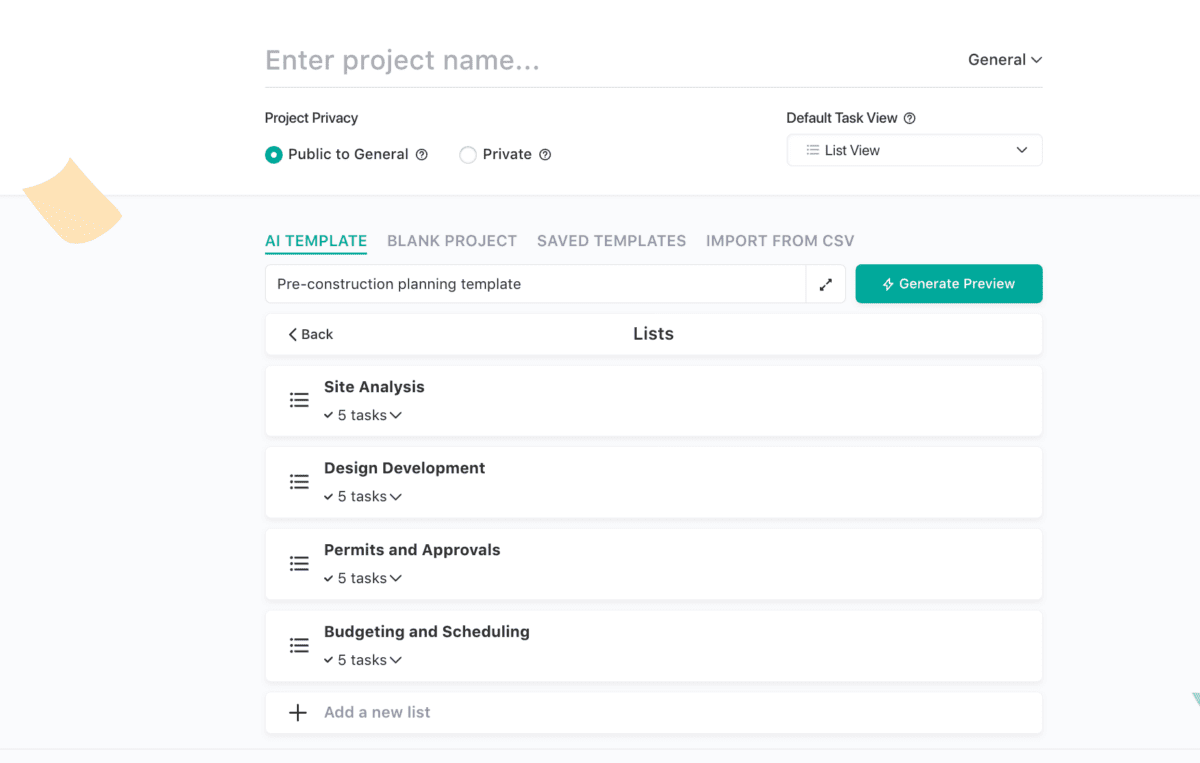Expand tasks under Budgeting and Scheduling
Viewport: 1200px width, 763px height.
coord(363,660)
